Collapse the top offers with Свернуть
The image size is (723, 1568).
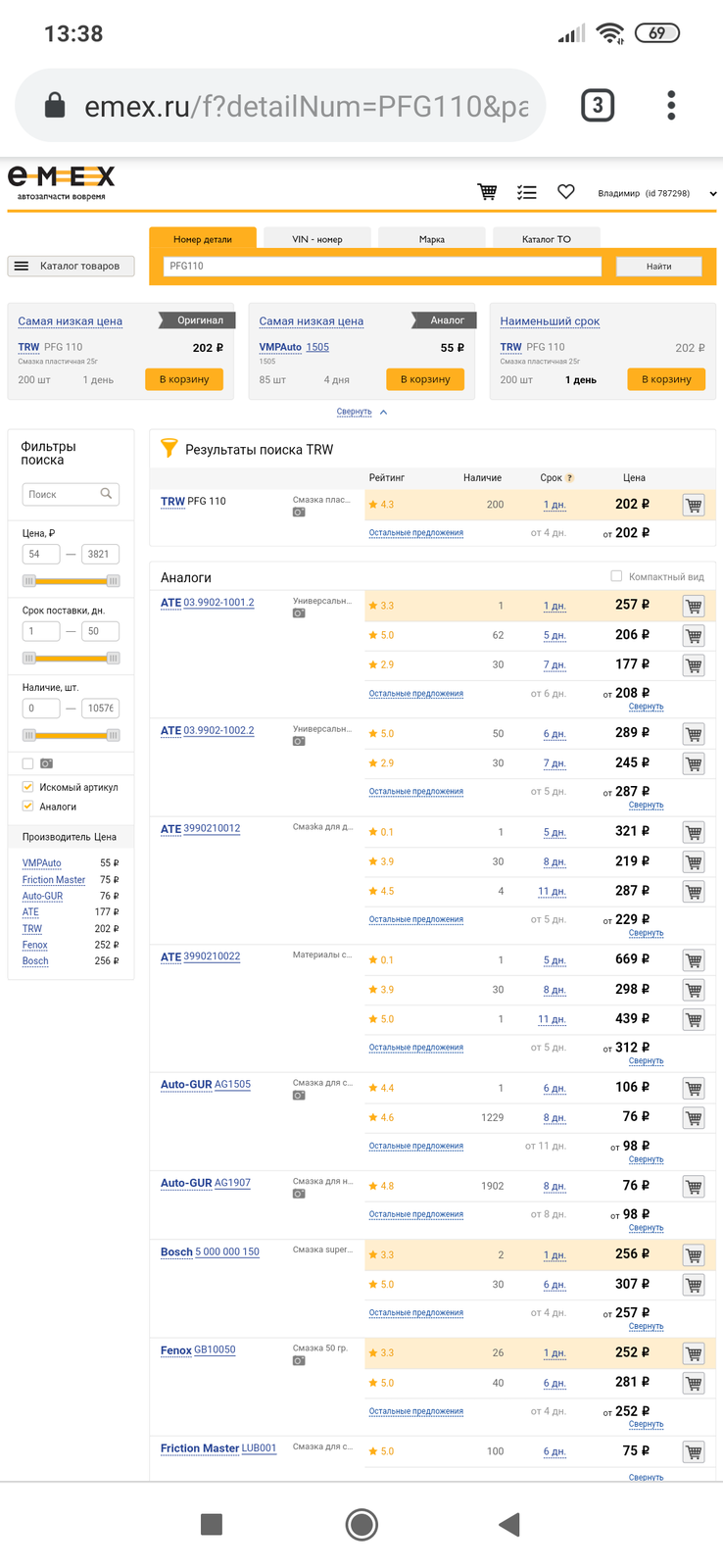pyautogui.click(x=361, y=412)
